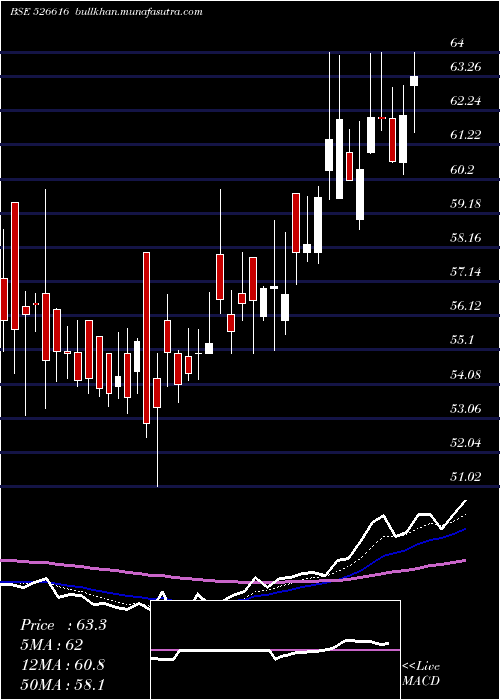Click the 58.16 price axis label

(x=466, y=238)
